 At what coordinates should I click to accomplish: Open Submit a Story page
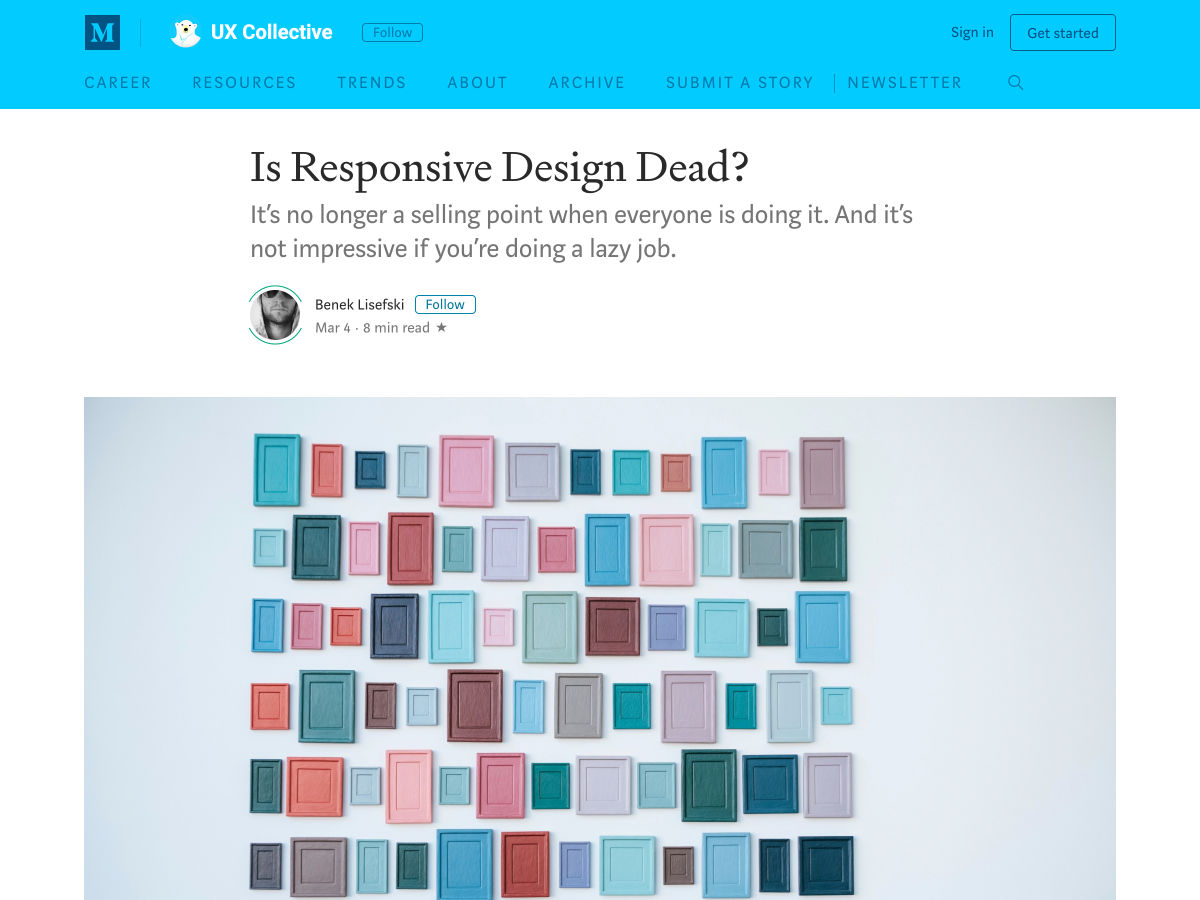click(x=740, y=83)
